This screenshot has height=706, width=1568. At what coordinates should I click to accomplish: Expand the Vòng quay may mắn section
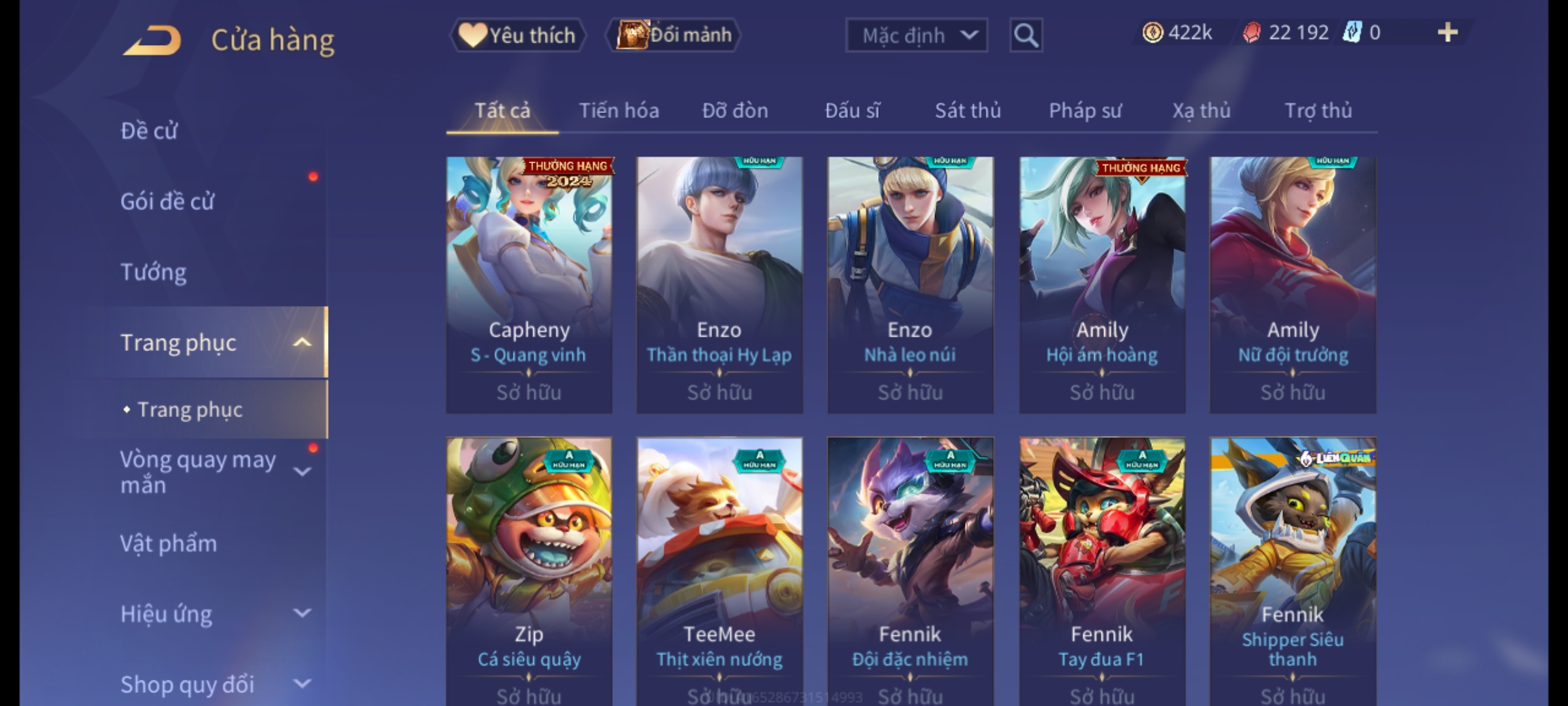click(x=302, y=471)
